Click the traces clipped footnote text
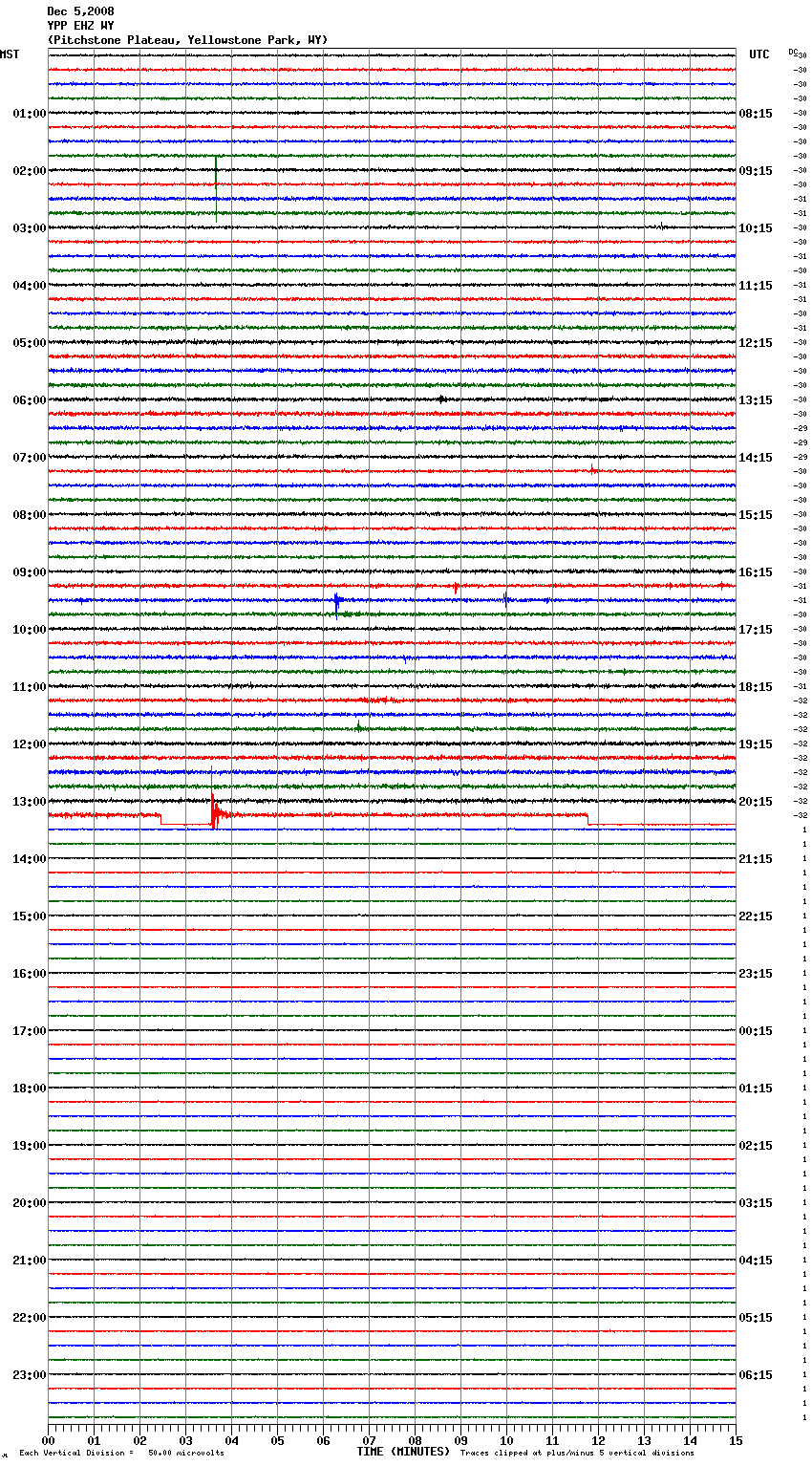 click(577, 1453)
